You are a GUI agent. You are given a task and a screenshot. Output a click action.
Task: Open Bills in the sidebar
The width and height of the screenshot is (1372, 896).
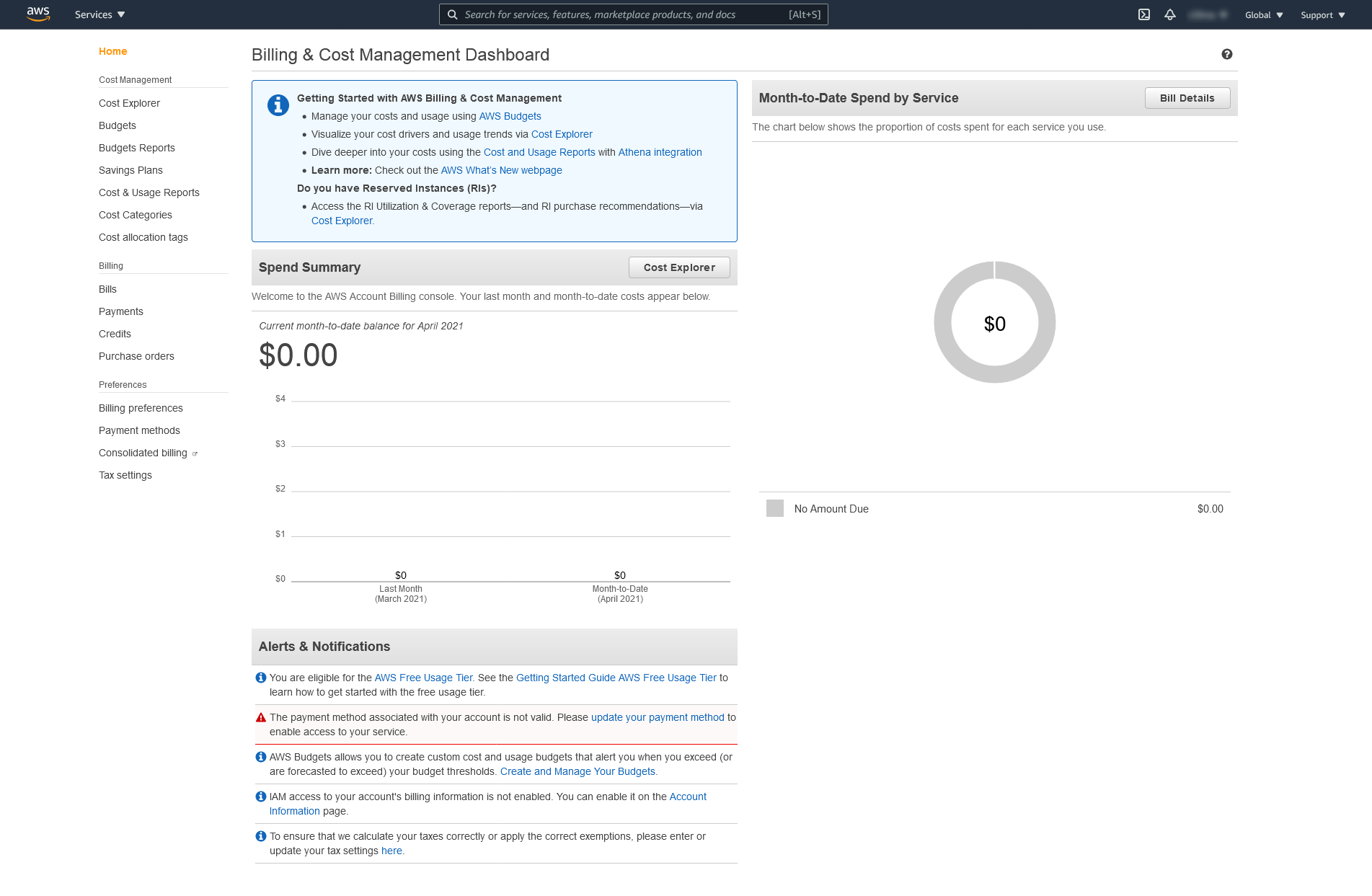coord(107,289)
